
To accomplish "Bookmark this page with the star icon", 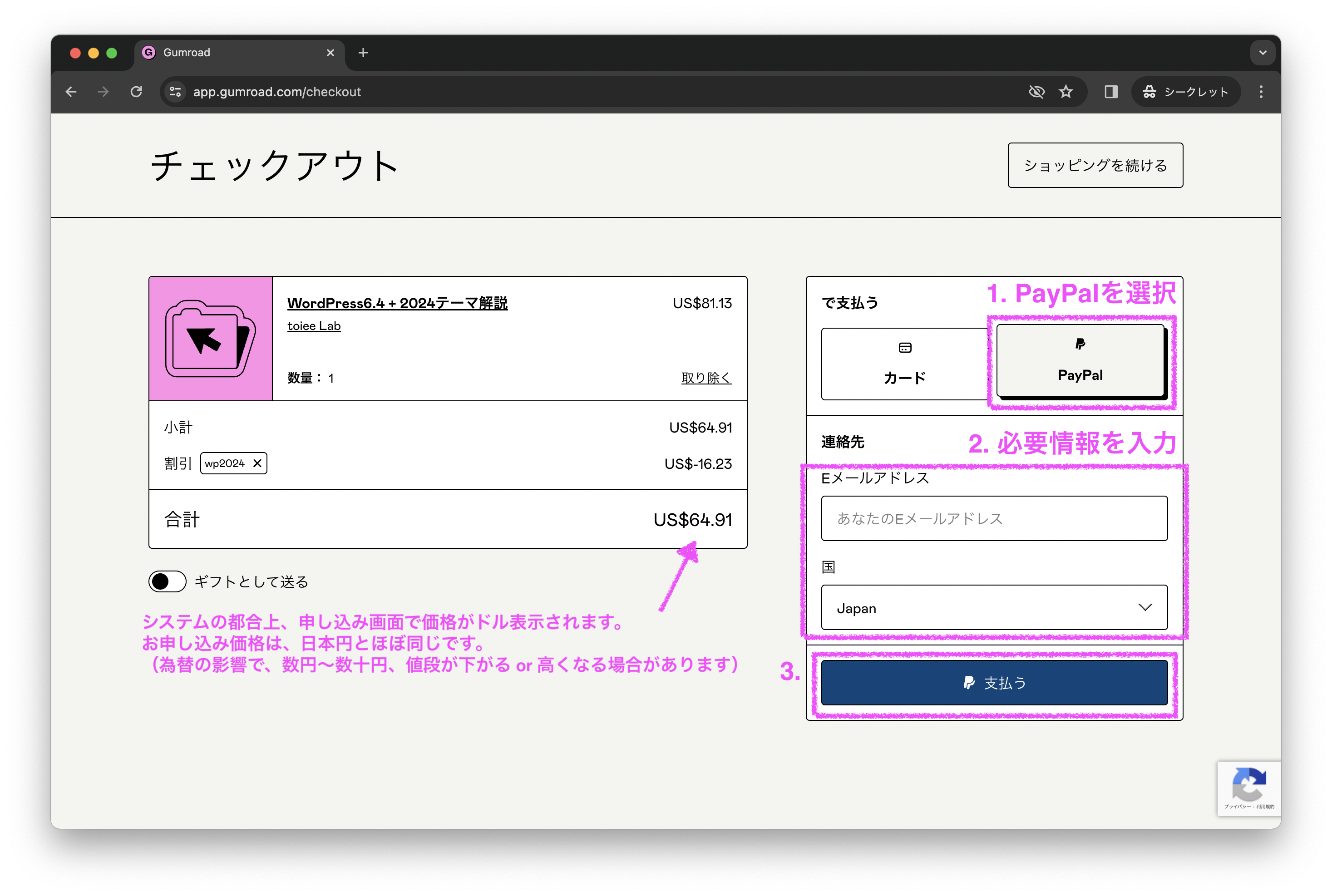I will point(1066,91).
